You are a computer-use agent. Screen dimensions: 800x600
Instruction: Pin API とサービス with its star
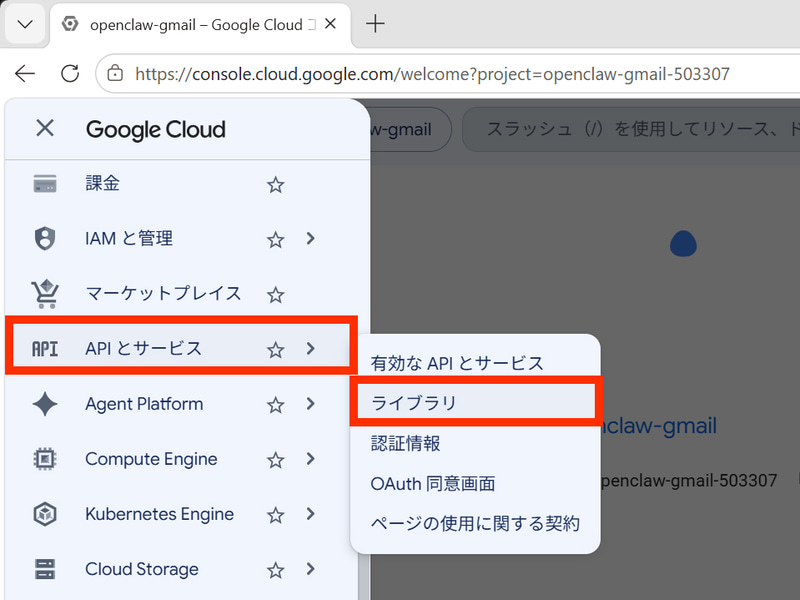tap(276, 349)
